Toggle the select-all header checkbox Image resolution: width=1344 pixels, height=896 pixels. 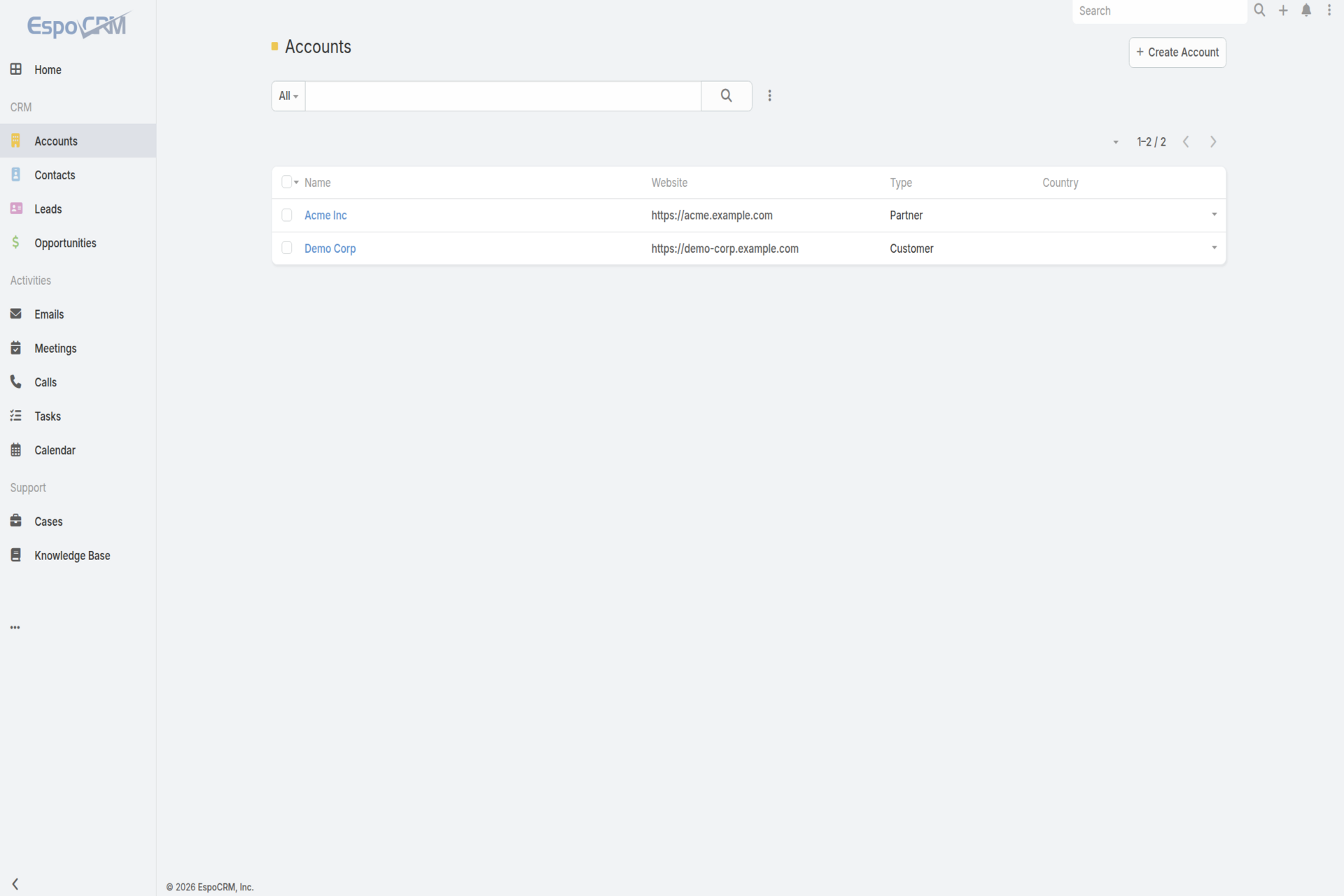click(286, 182)
